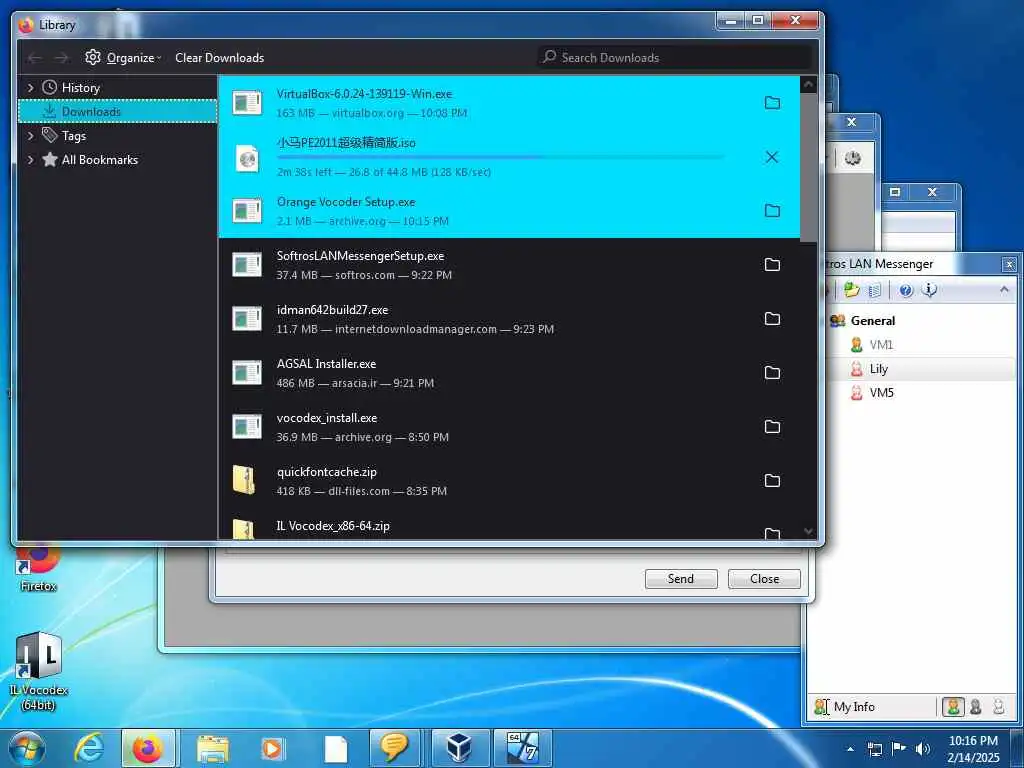
Task: Show Orange Vocoder Setup.exe in folder
Action: point(772,211)
